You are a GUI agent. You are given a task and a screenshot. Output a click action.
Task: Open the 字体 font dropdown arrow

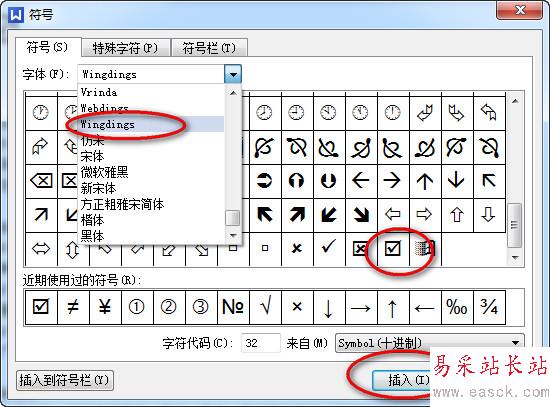(233, 74)
